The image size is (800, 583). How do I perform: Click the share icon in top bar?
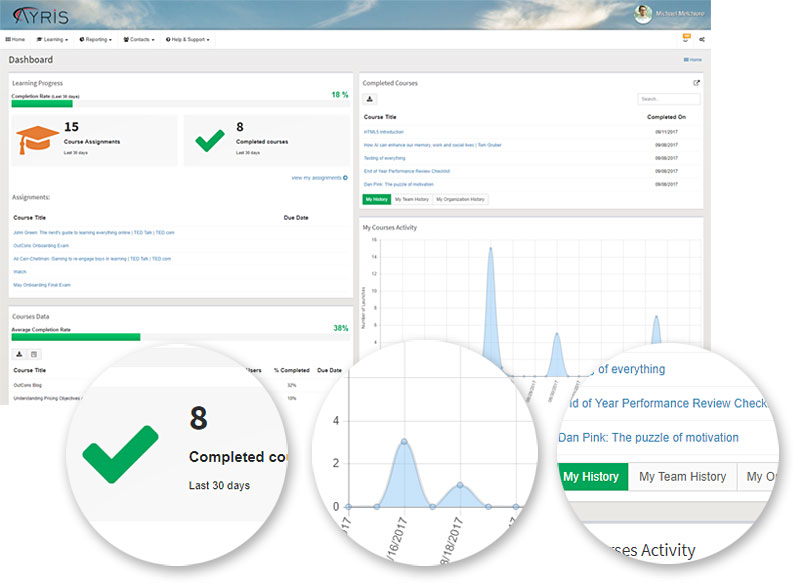pyautogui.click(x=702, y=39)
